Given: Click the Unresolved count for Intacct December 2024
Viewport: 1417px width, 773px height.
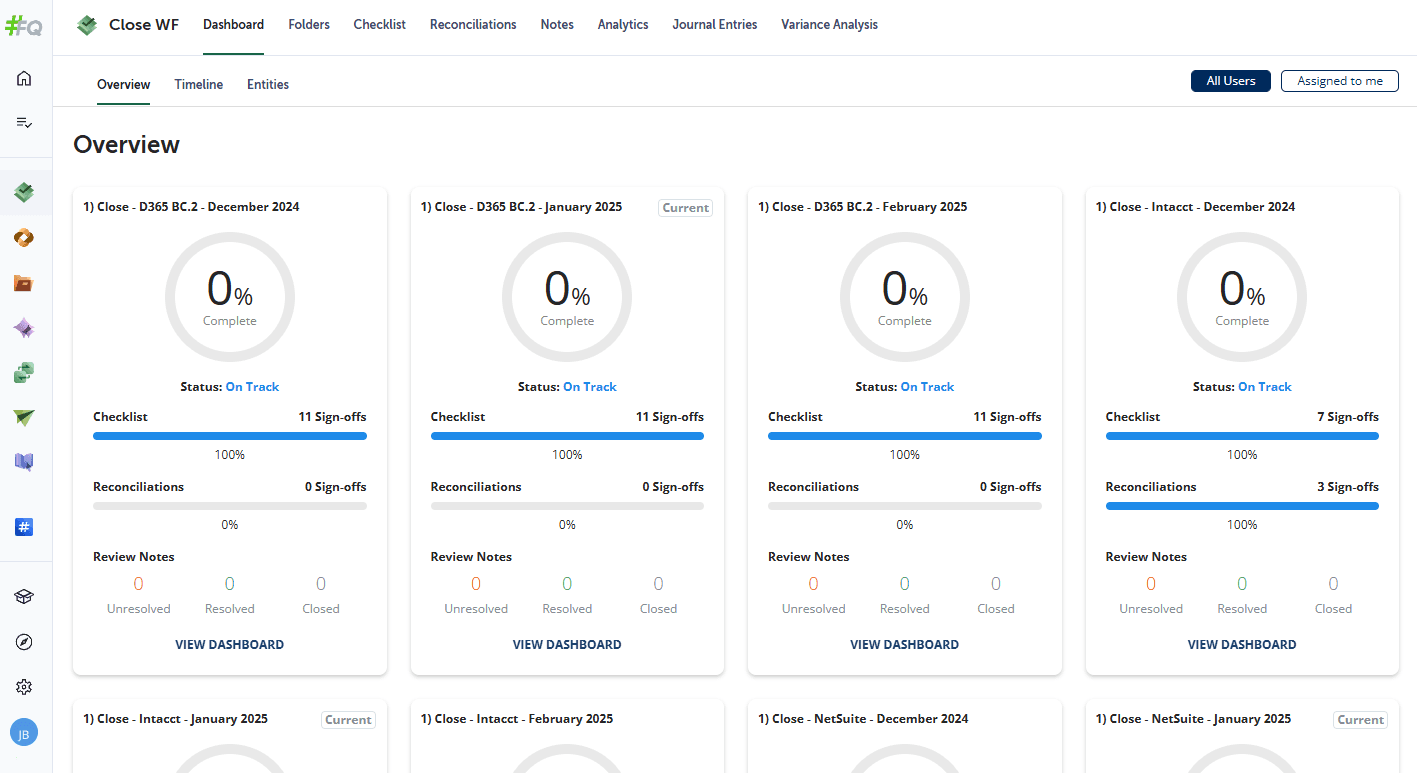Looking at the screenshot, I should [x=1151, y=584].
